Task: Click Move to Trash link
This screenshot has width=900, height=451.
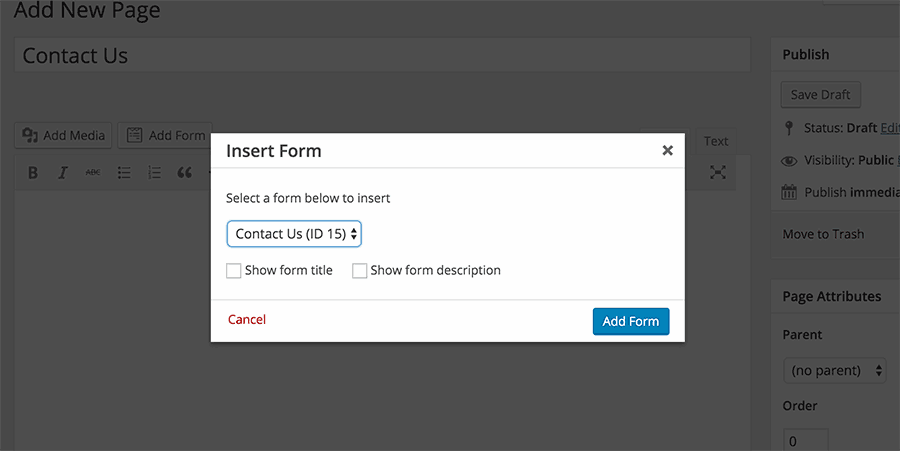Action: [823, 234]
